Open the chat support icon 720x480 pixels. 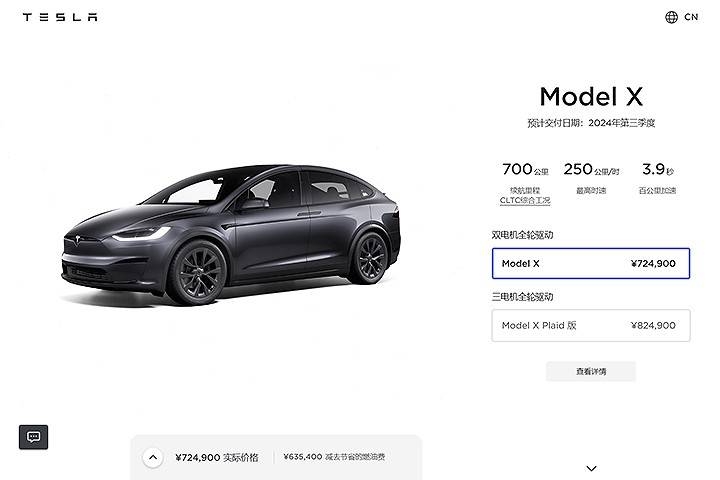point(34,437)
